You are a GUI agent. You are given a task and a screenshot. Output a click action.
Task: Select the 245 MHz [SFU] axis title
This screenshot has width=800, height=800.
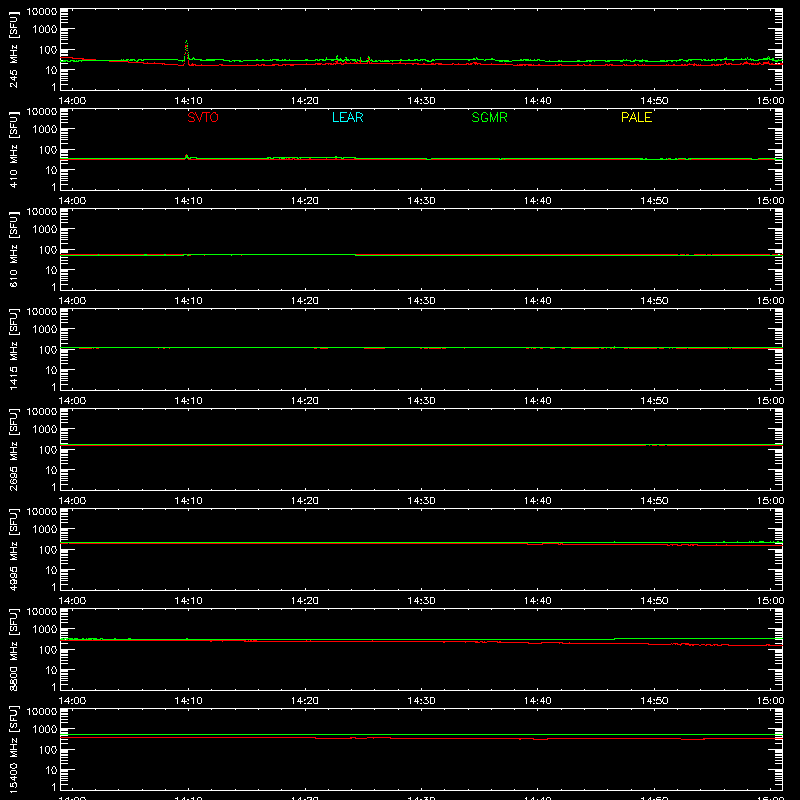(x=13, y=49)
